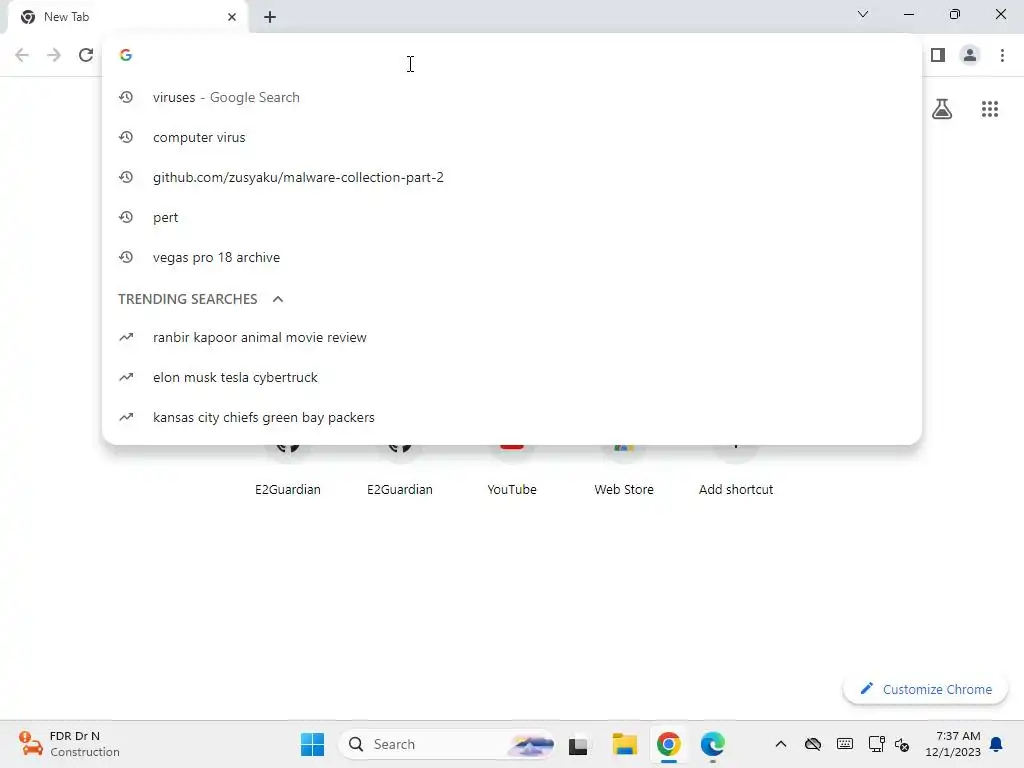Click the Google G icon in omnibox
Screen dimensions: 1024x768
tap(126, 55)
